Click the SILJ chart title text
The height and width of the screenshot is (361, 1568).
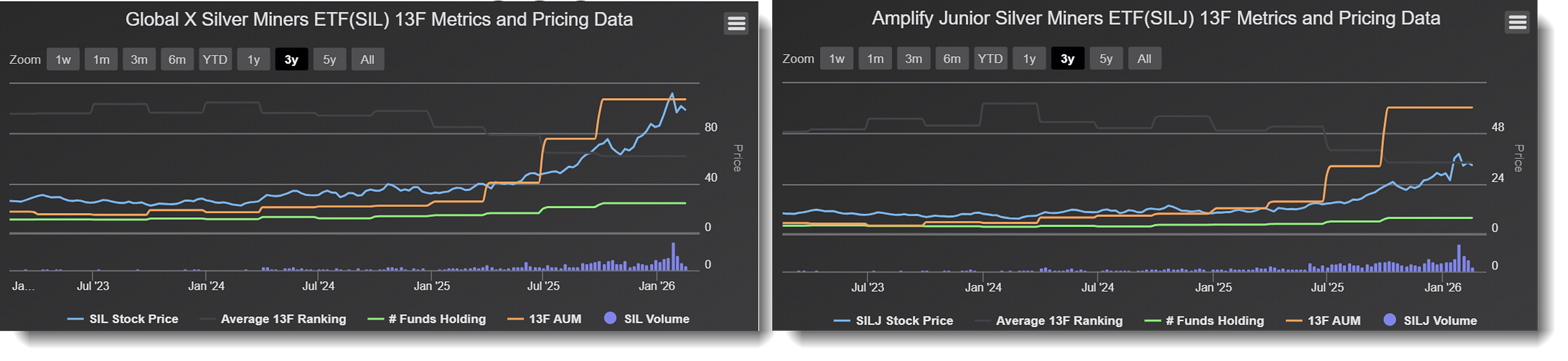[1156, 18]
